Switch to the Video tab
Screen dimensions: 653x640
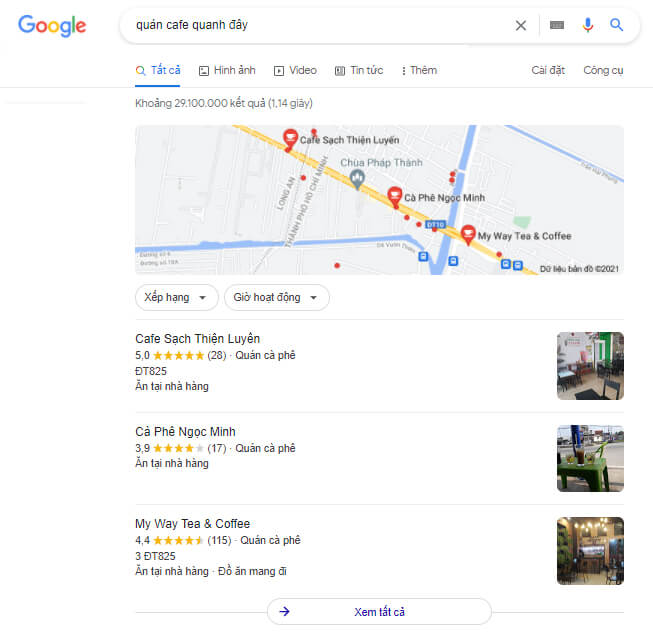295,70
